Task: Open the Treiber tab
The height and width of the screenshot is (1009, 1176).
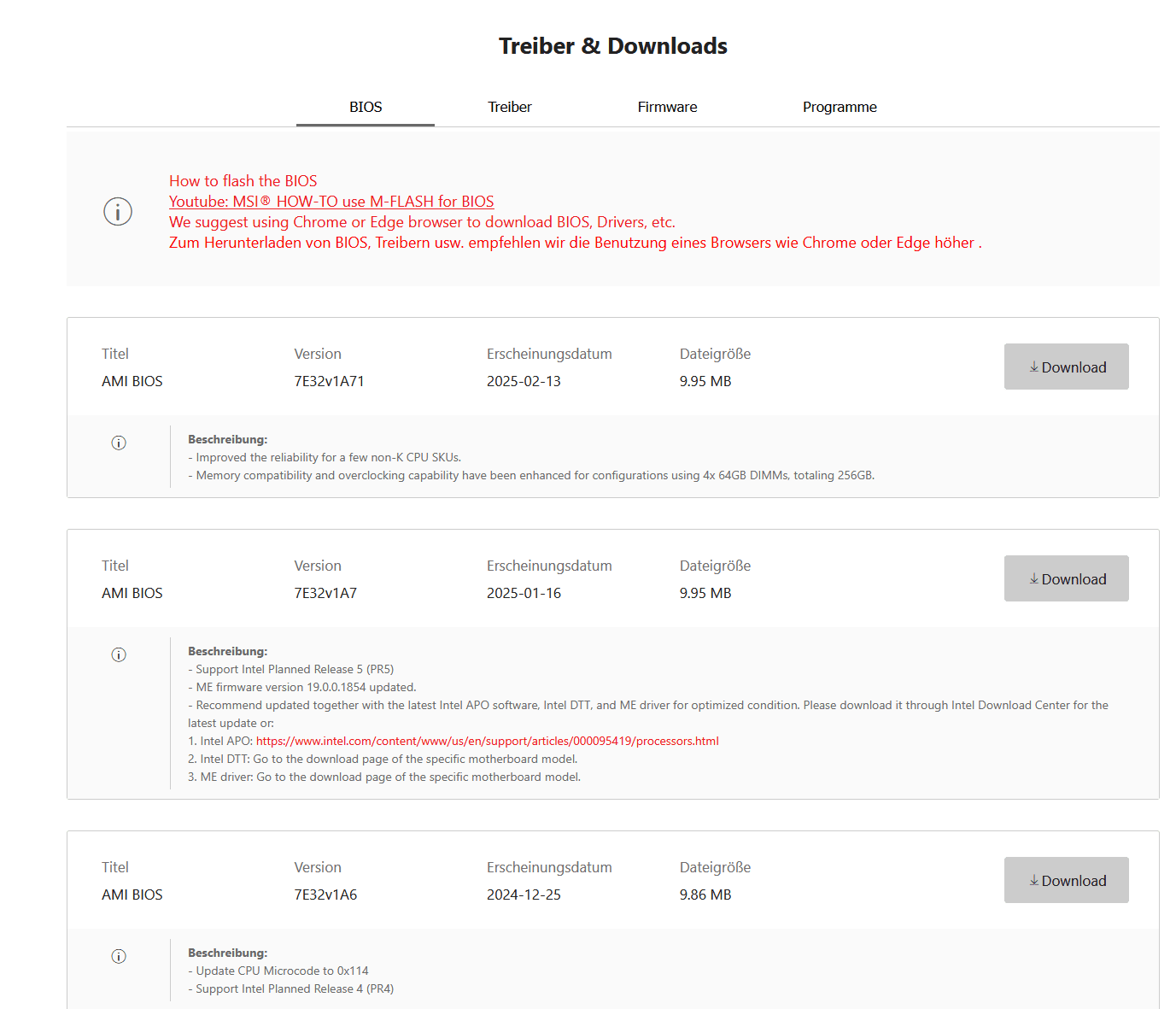Action: (x=510, y=108)
